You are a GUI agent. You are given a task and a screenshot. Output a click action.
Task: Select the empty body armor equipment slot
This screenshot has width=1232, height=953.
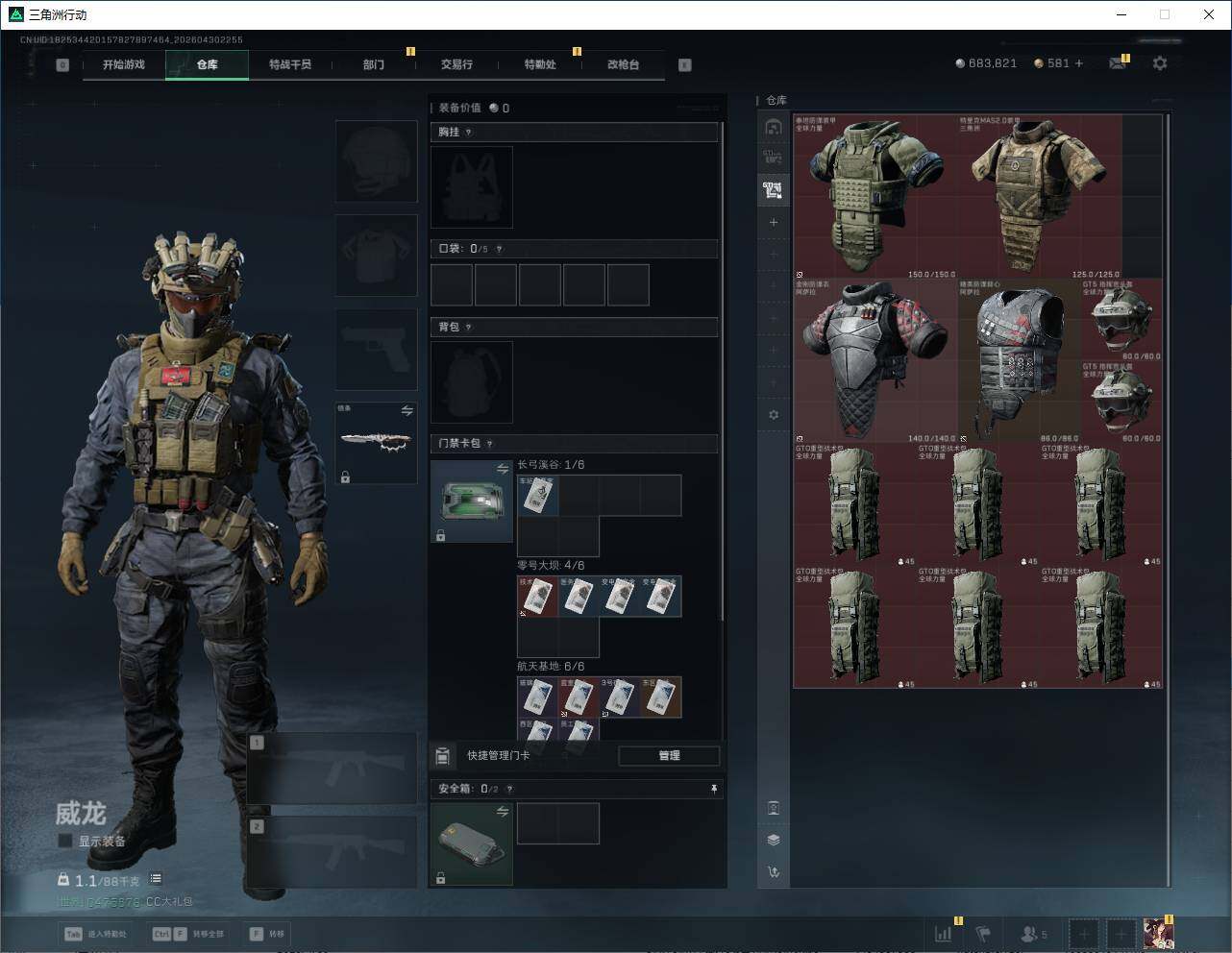coord(377,256)
